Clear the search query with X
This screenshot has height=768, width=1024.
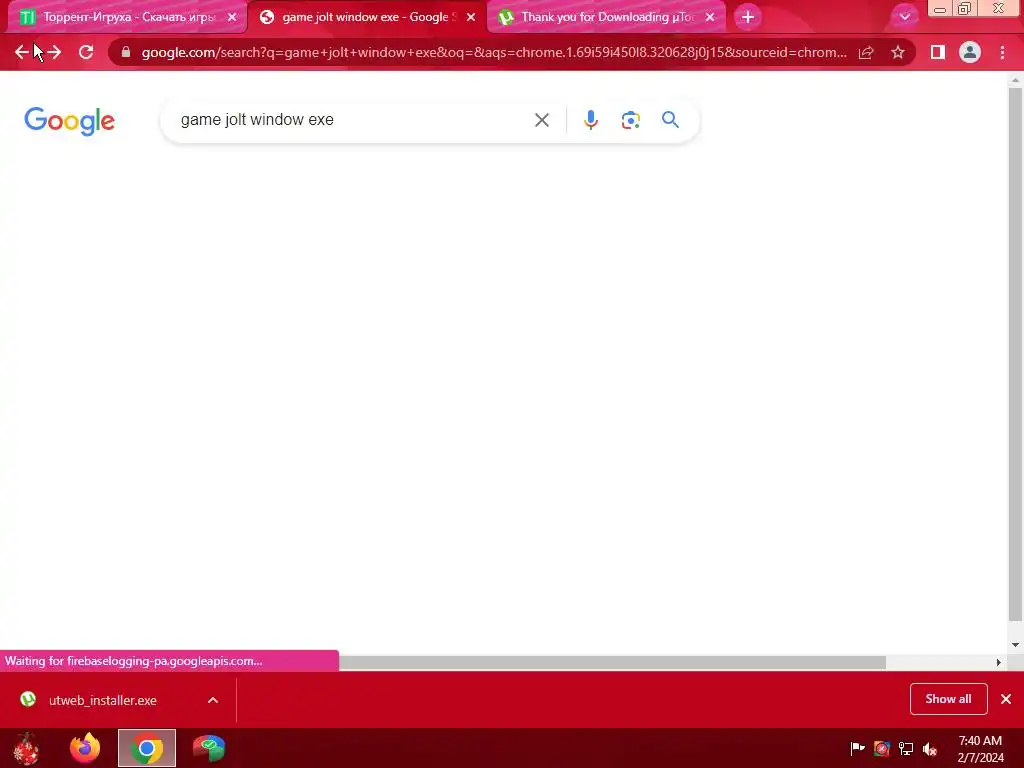(541, 120)
